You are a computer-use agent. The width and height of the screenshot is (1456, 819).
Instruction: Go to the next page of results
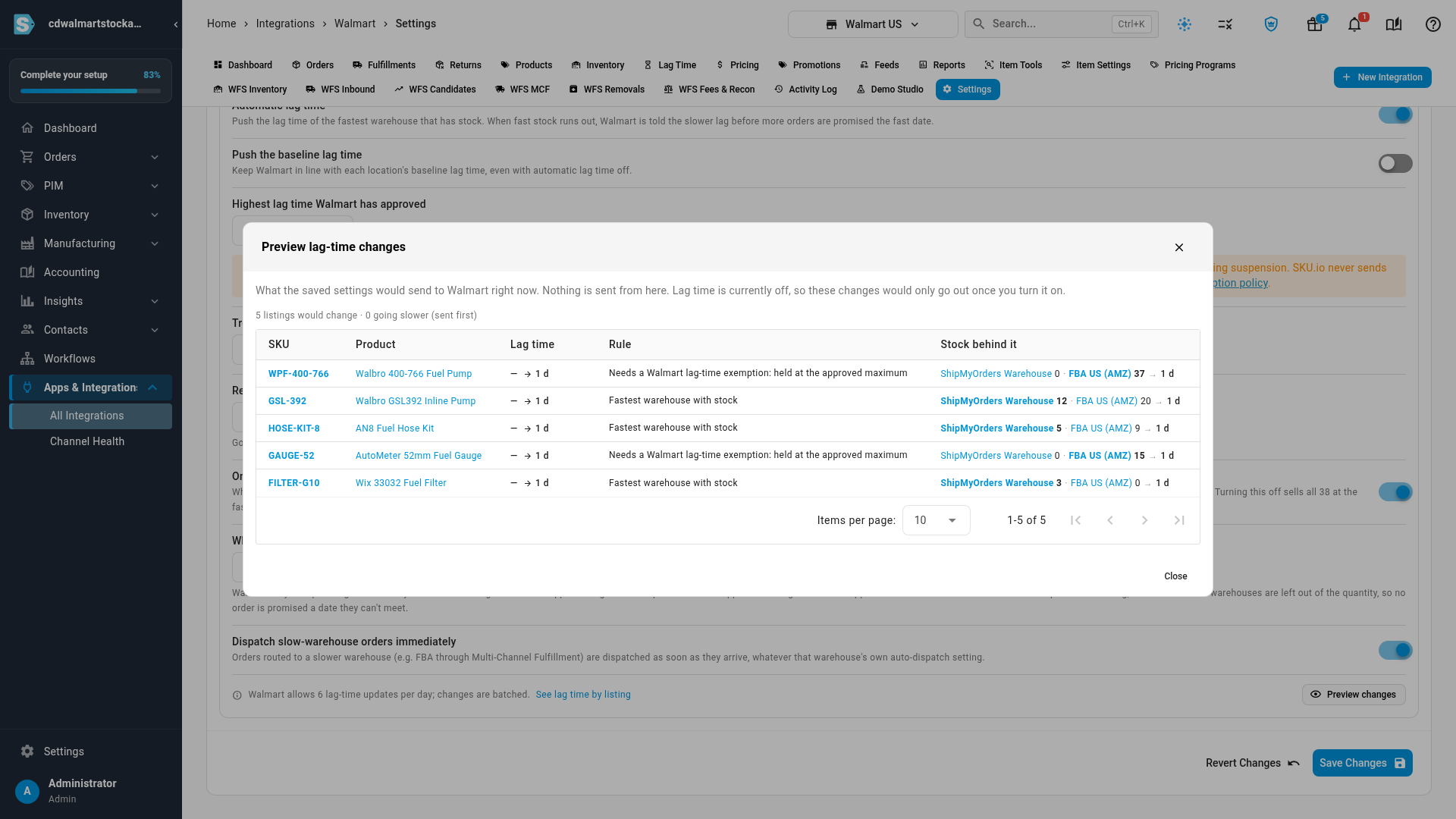pos(1144,520)
